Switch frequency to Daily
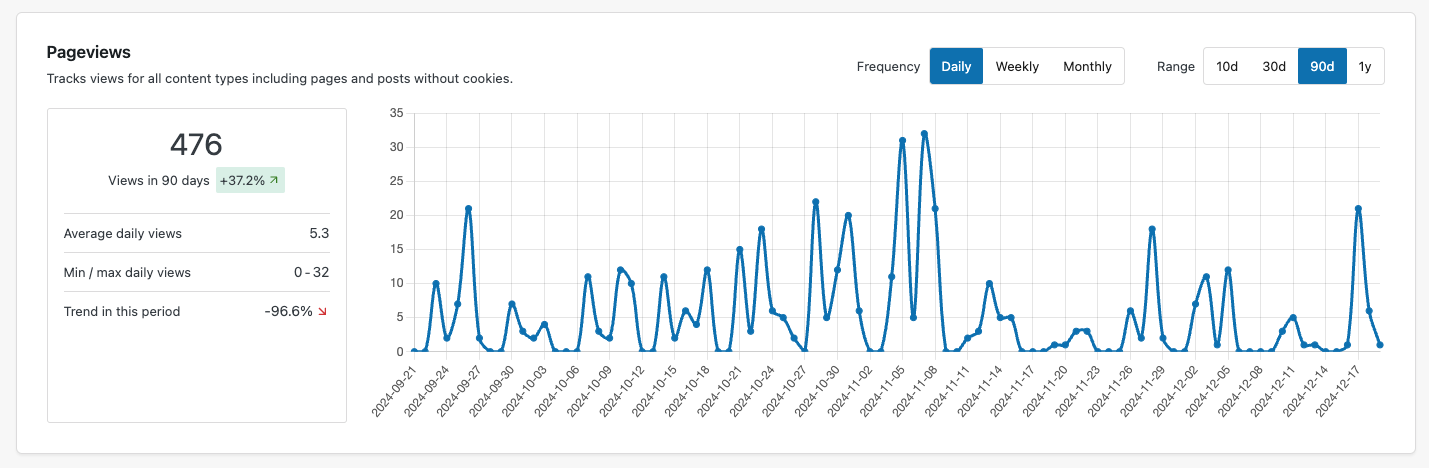Image resolution: width=1429 pixels, height=468 pixels. 956,66
